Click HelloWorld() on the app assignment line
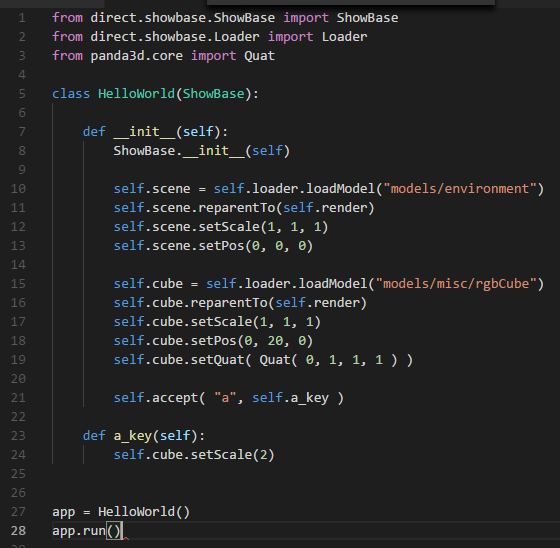The image size is (560, 548). click(144, 512)
